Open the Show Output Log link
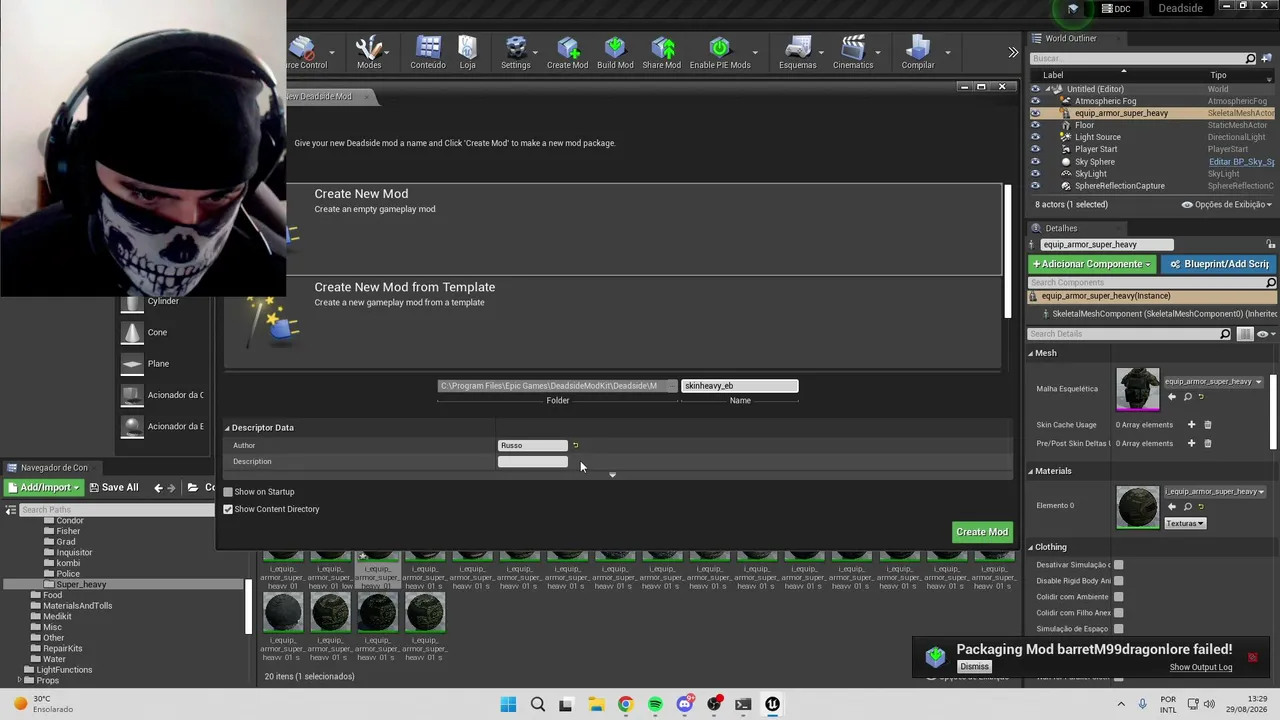 1201,667
